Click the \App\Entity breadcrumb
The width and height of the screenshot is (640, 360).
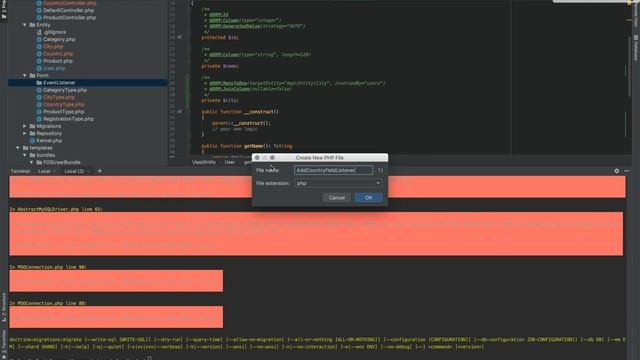click(x=204, y=162)
